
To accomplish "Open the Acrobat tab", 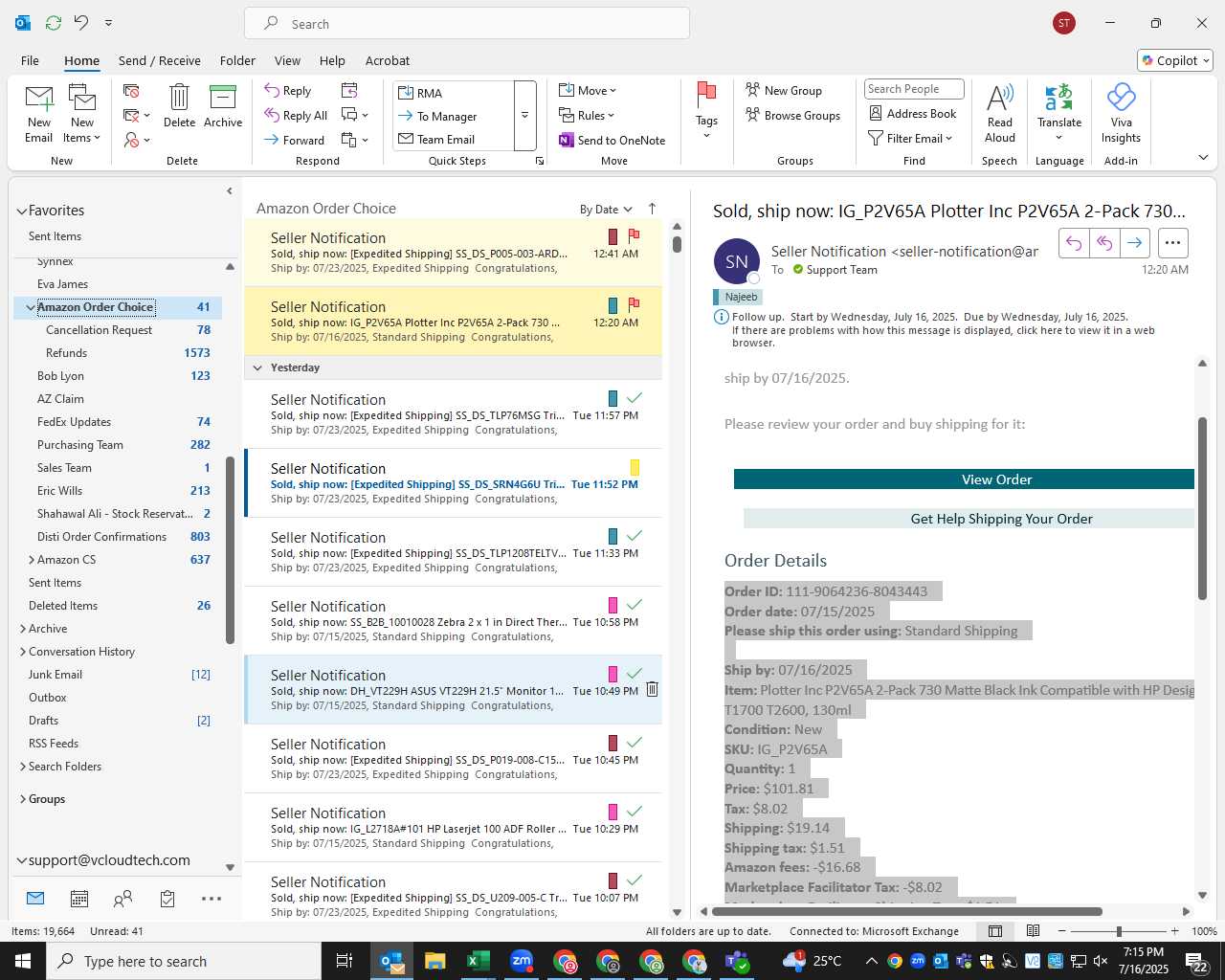I will pos(388,60).
